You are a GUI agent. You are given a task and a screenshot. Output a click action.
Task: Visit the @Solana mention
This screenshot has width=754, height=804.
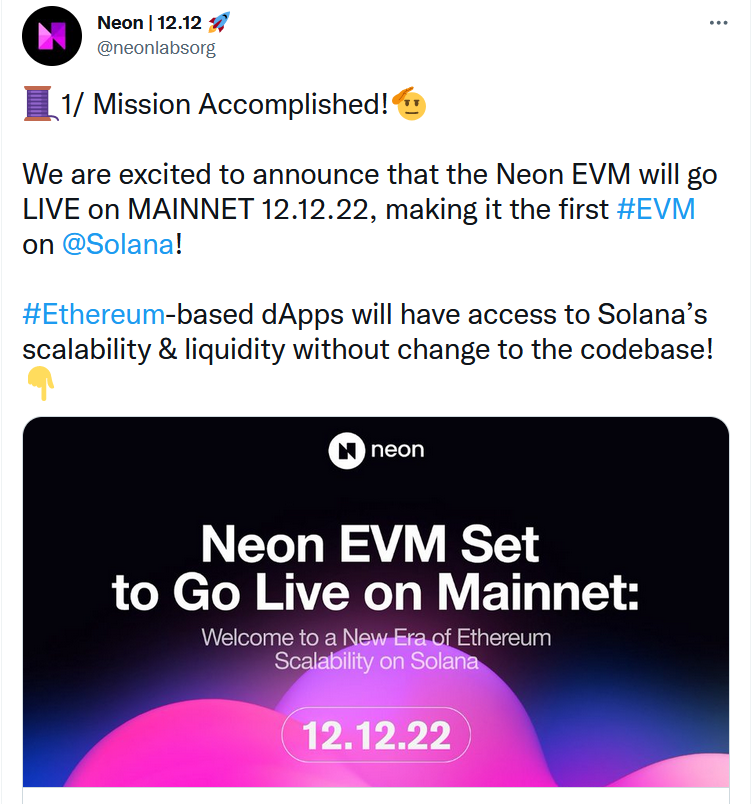click(118, 244)
